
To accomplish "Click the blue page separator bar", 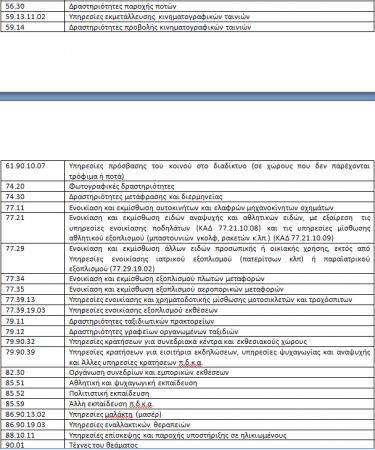I will (x=187, y=96).
